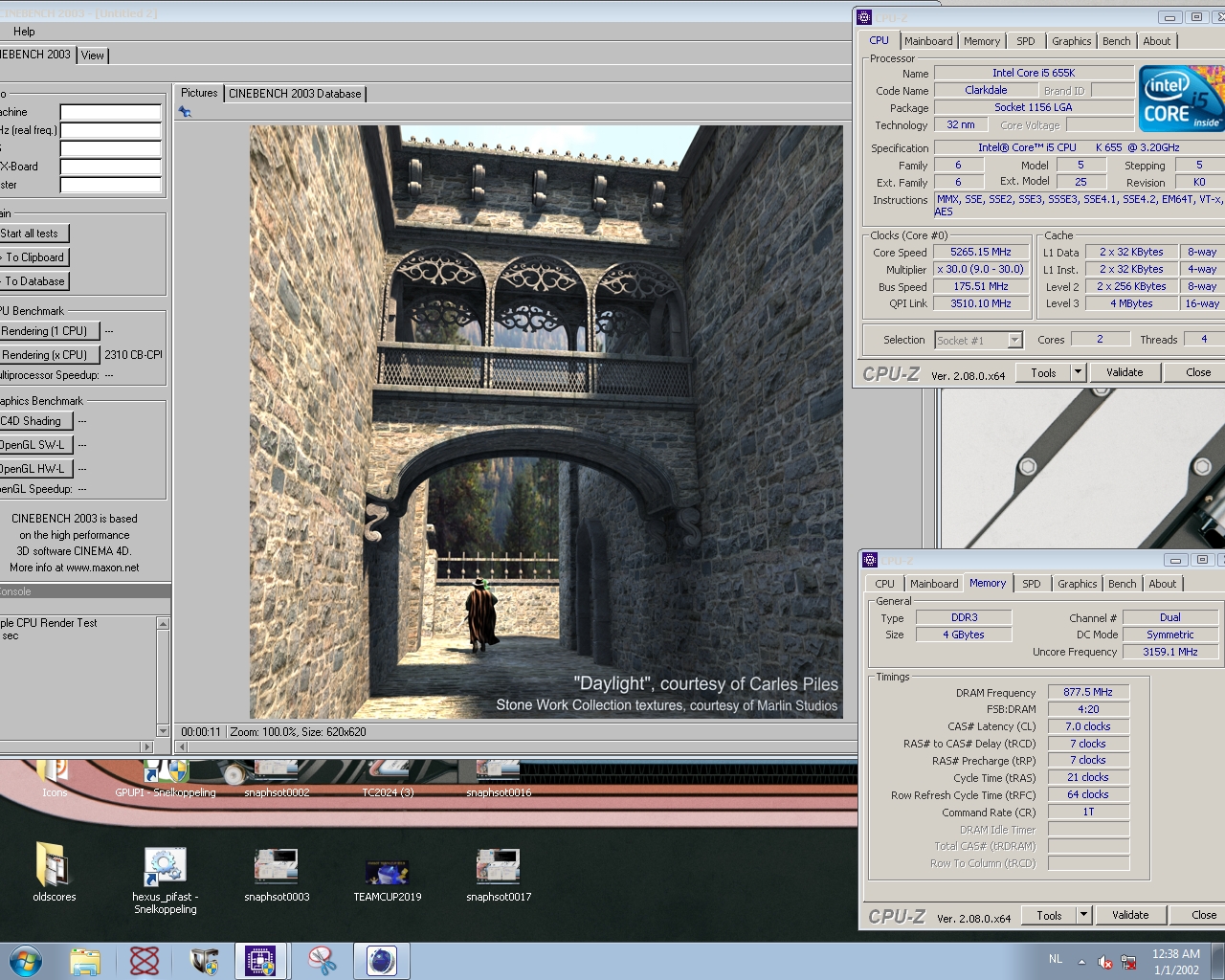
Task: Click Validate in the CPU-Z processor window
Action: [1125, 372]
